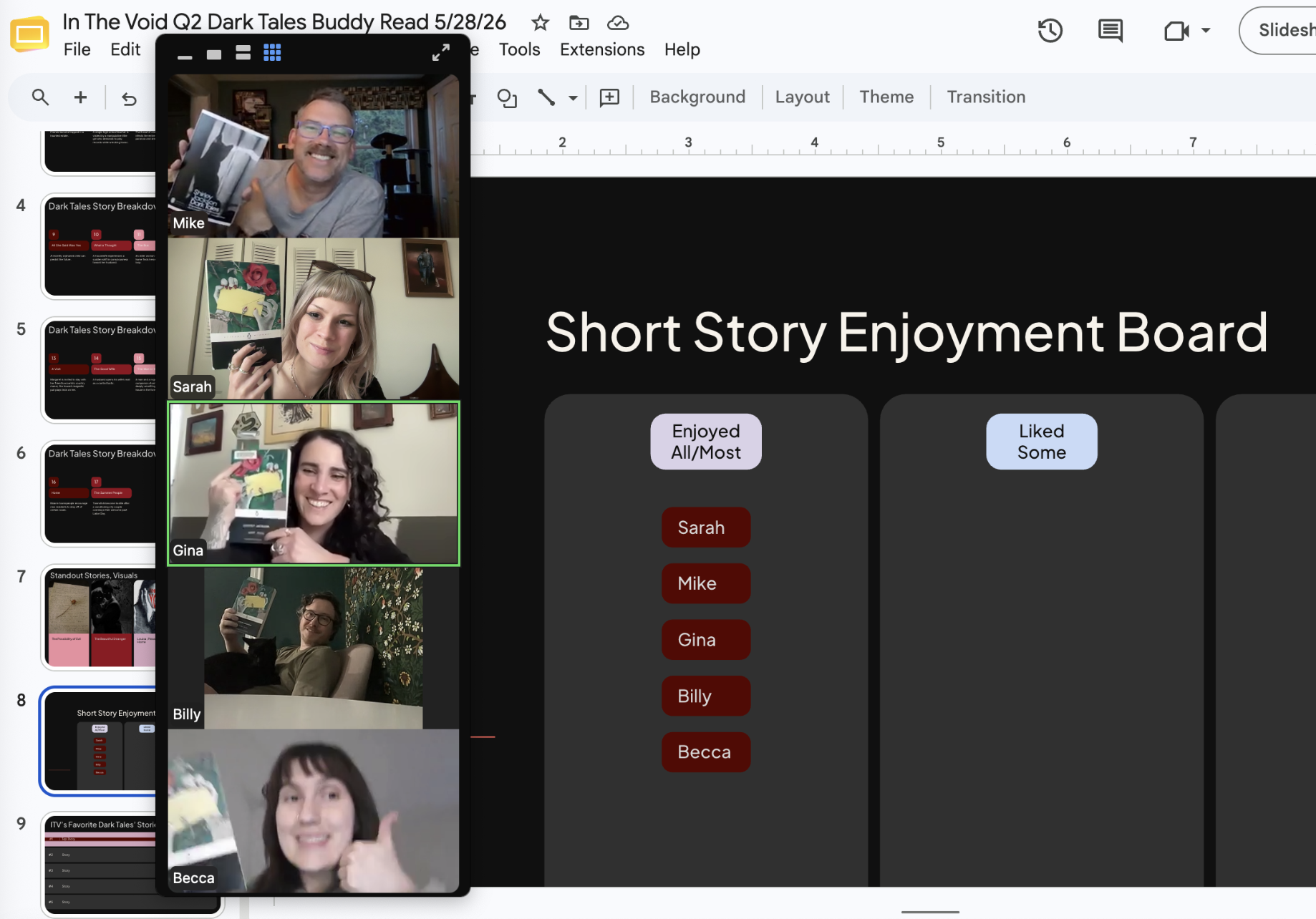1316x919 pixels.
Task: Select Mike's video tile
Action: (x=314, y=156)
